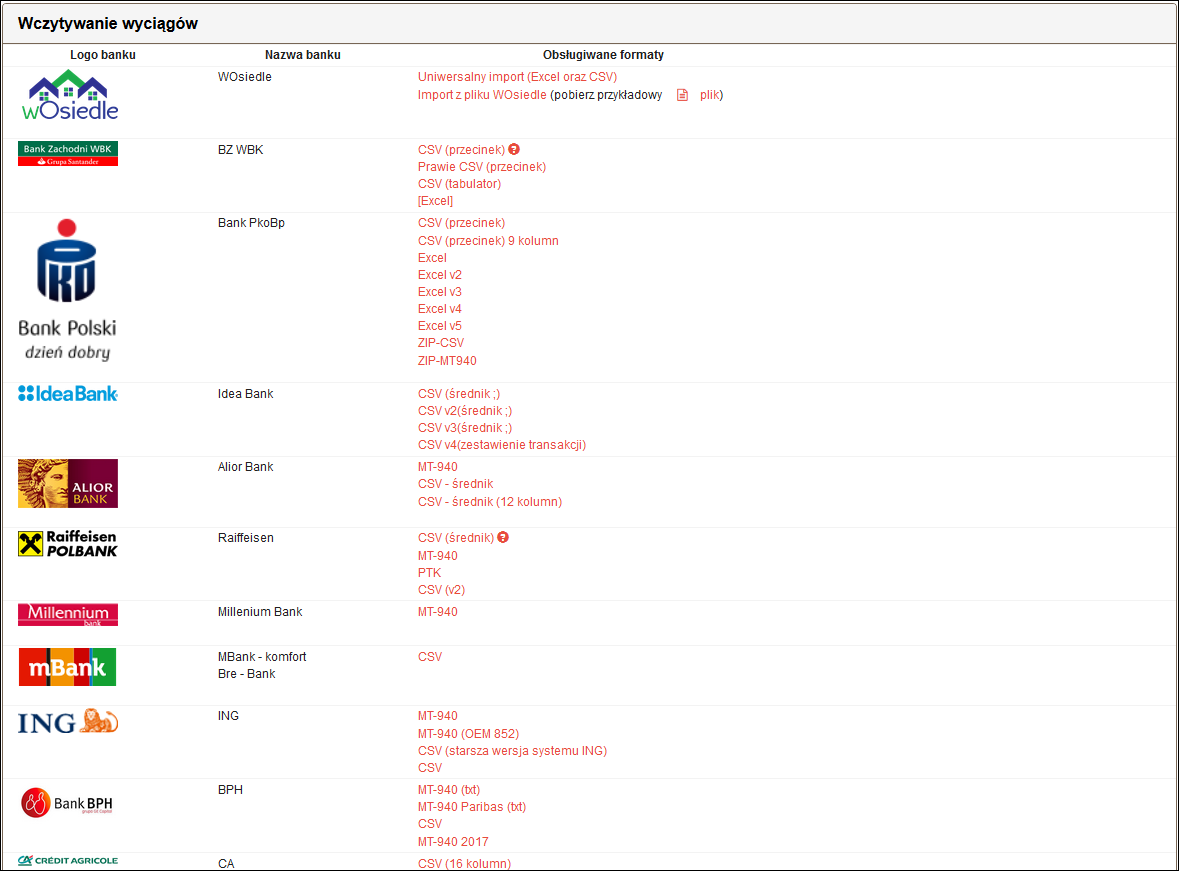This screenshot has width=1179, height=871.
Task: Select BZ WBK Prawie CSV (przecinek)
Action: (x=482, y=167)
